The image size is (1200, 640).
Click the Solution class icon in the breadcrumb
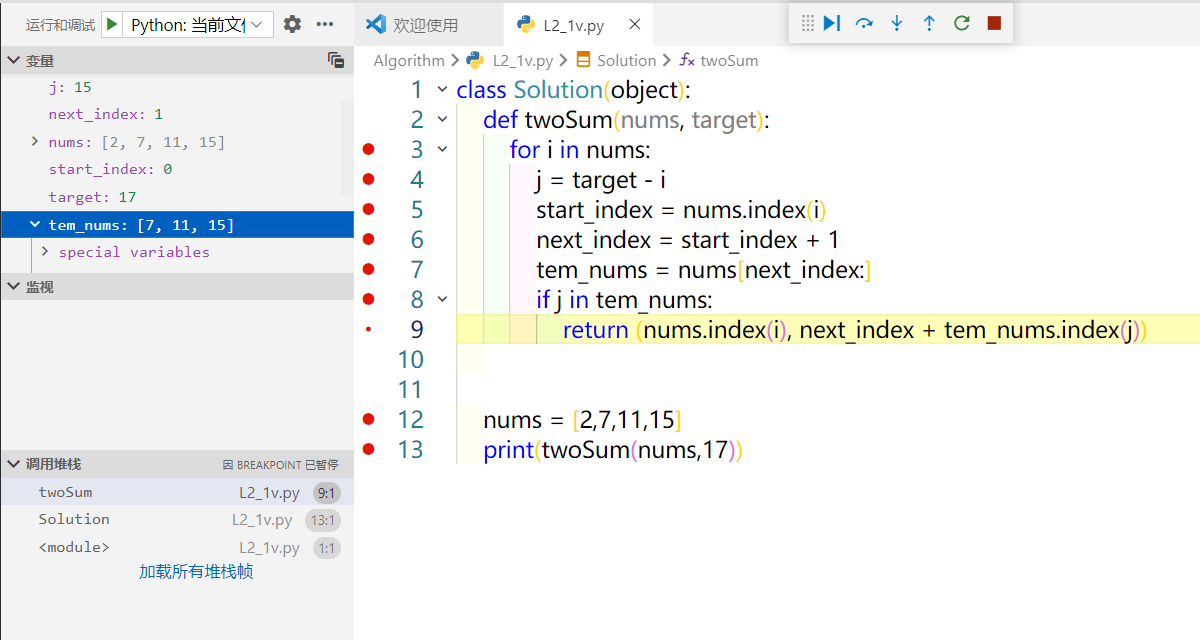click(x=583, y=60)
